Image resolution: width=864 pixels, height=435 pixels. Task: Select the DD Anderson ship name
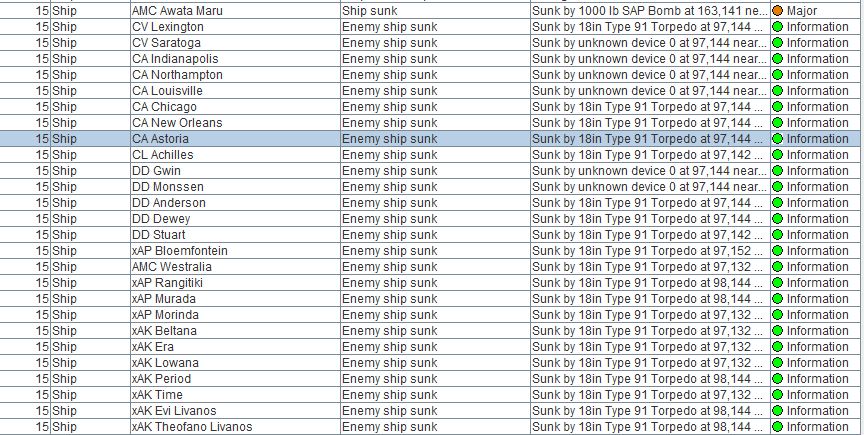(x=169, y=202)
